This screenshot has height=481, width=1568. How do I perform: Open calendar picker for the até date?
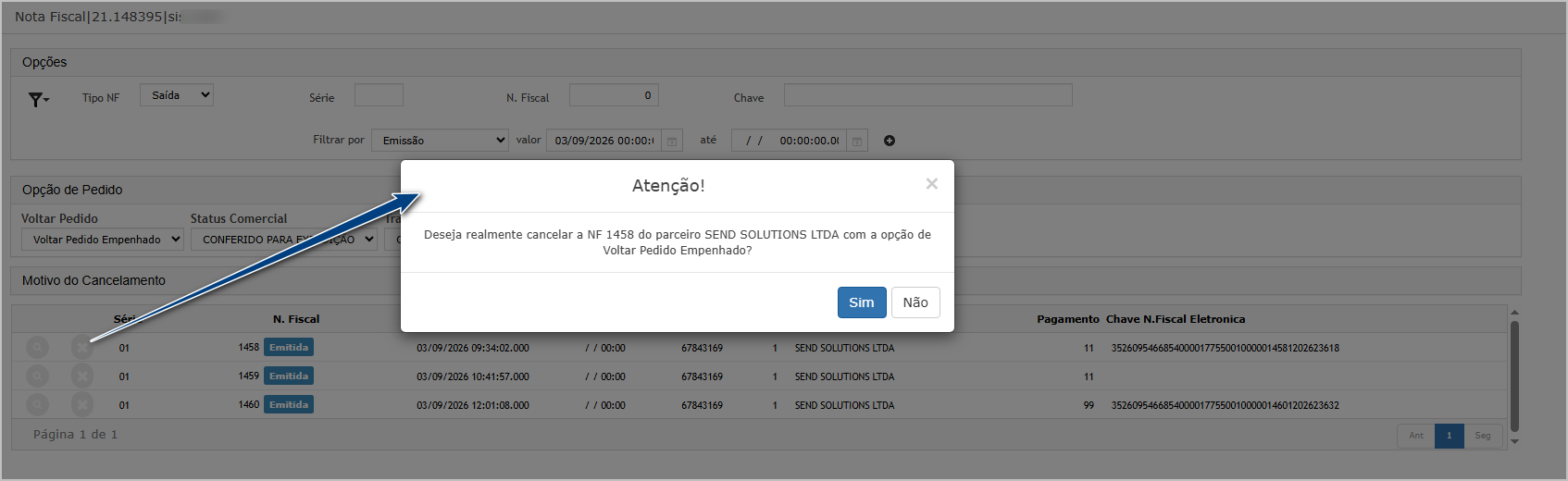coord(857,141)
